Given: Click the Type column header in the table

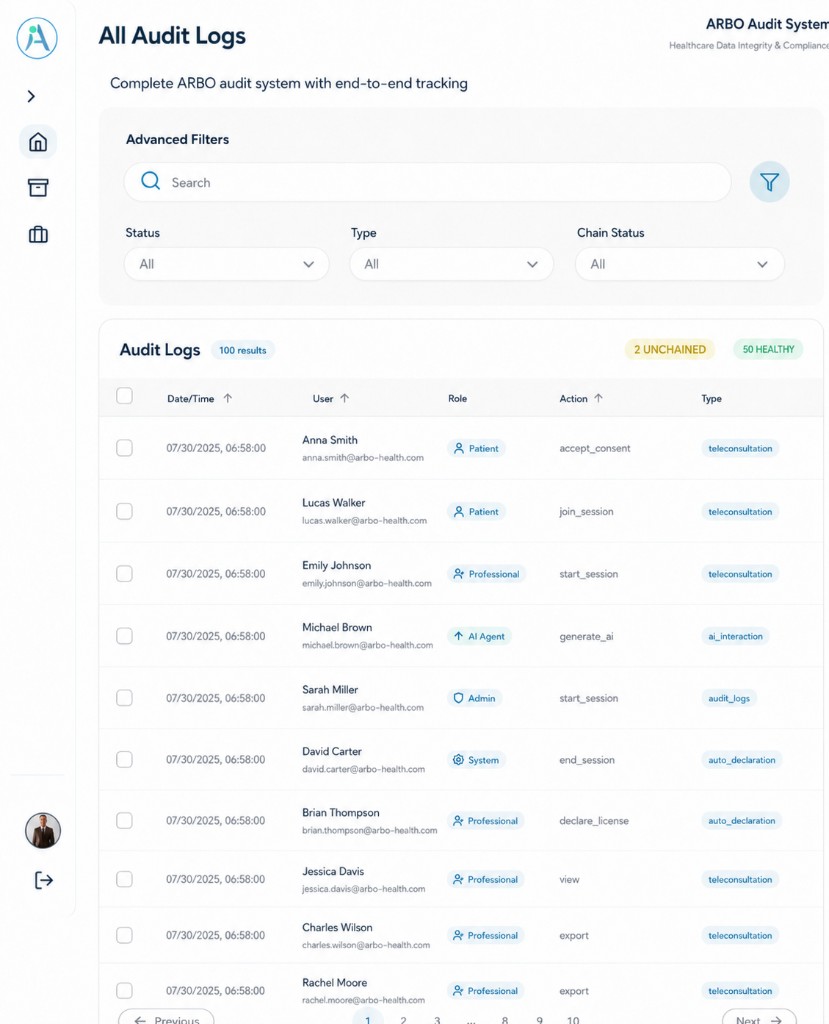Looking at the screenshot, I should click(x=711, y=398).
